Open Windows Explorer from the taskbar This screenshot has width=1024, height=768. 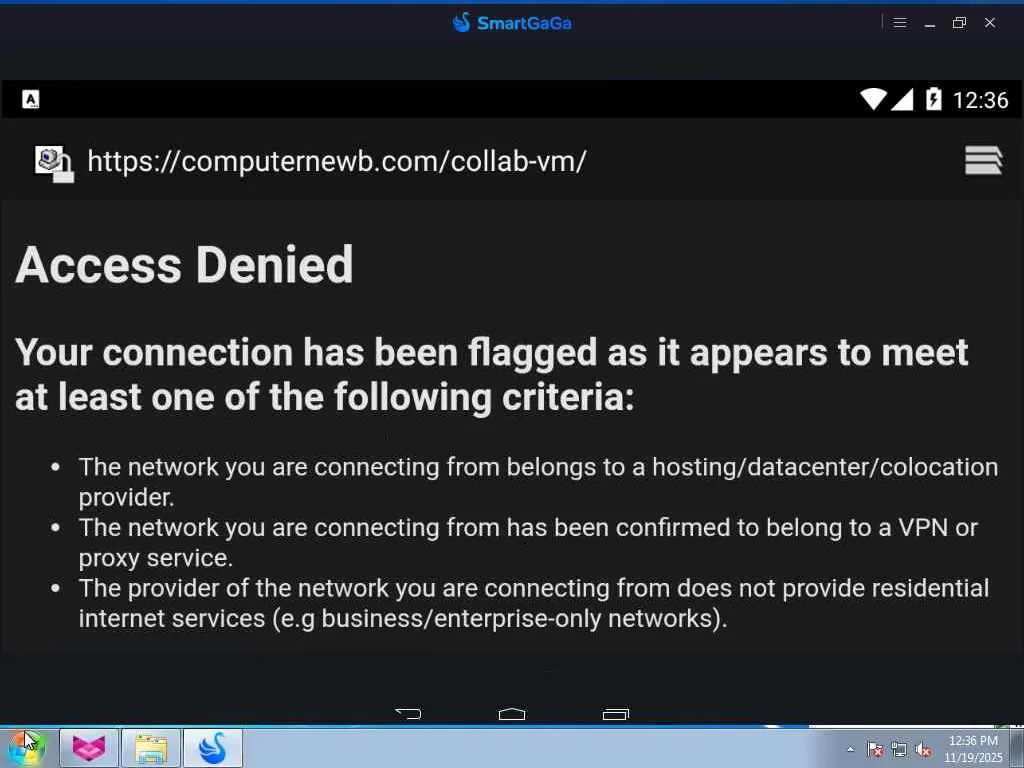151,748
